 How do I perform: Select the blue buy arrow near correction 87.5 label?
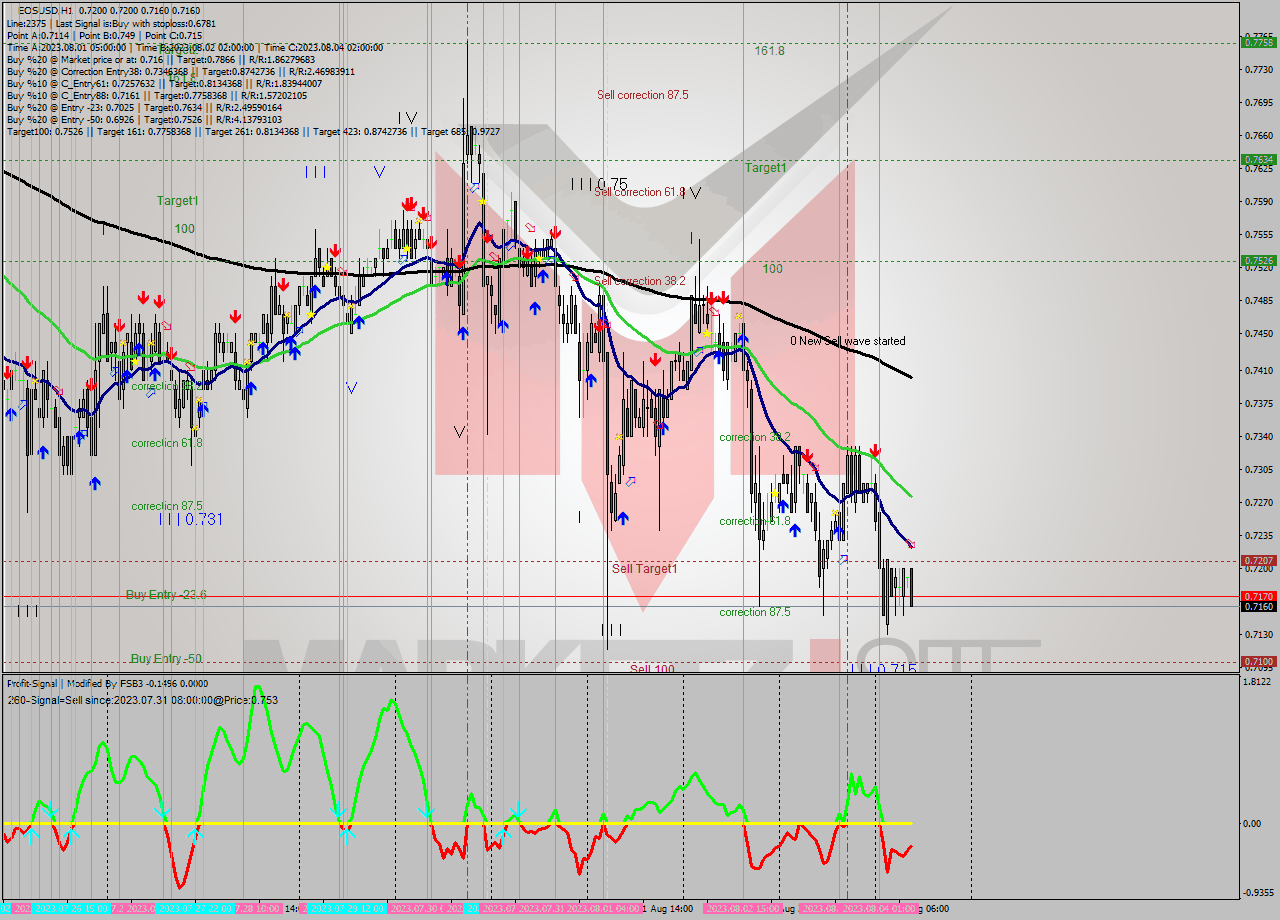click(x=95, y=483)
